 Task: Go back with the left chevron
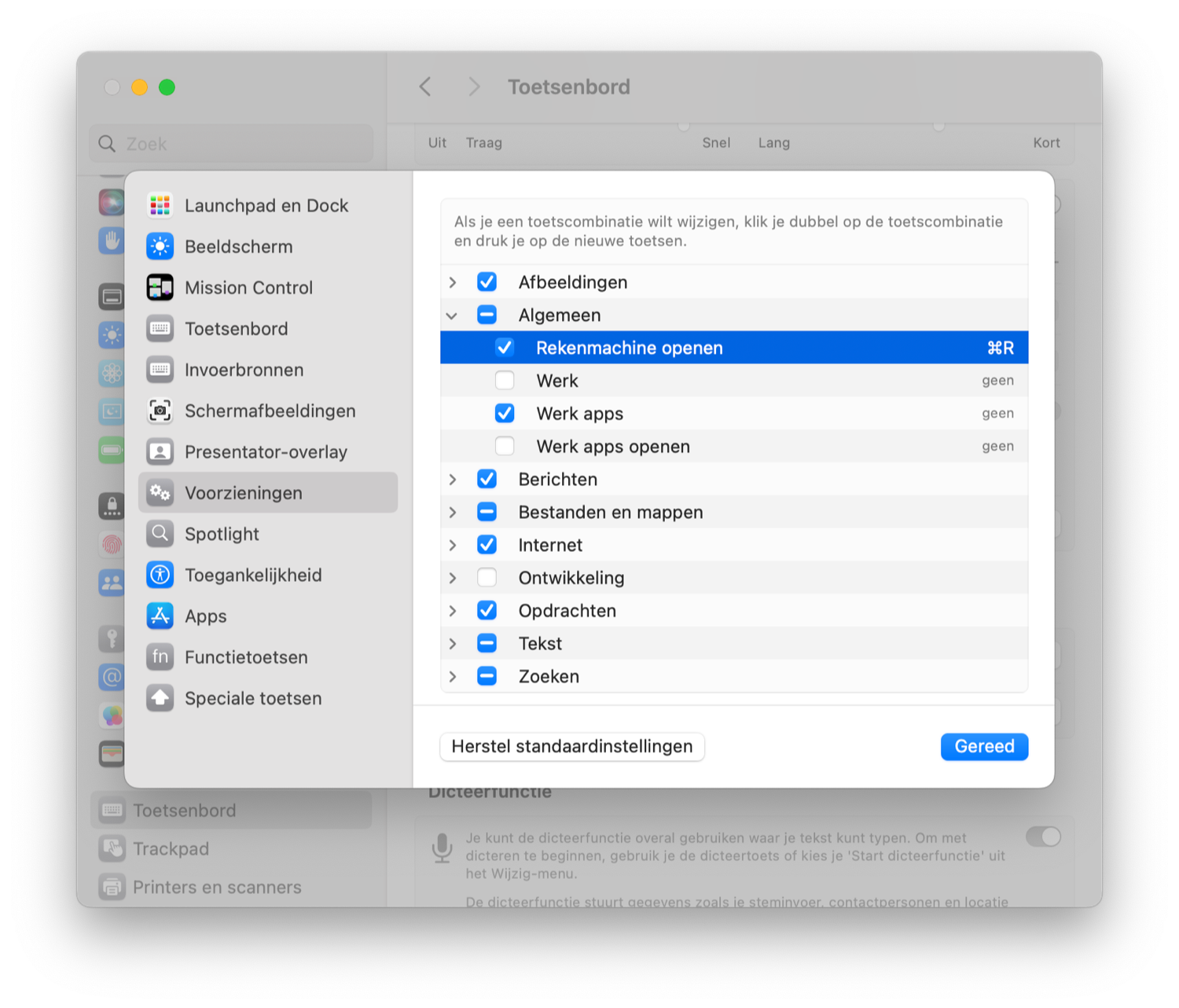tap(425, 86)
